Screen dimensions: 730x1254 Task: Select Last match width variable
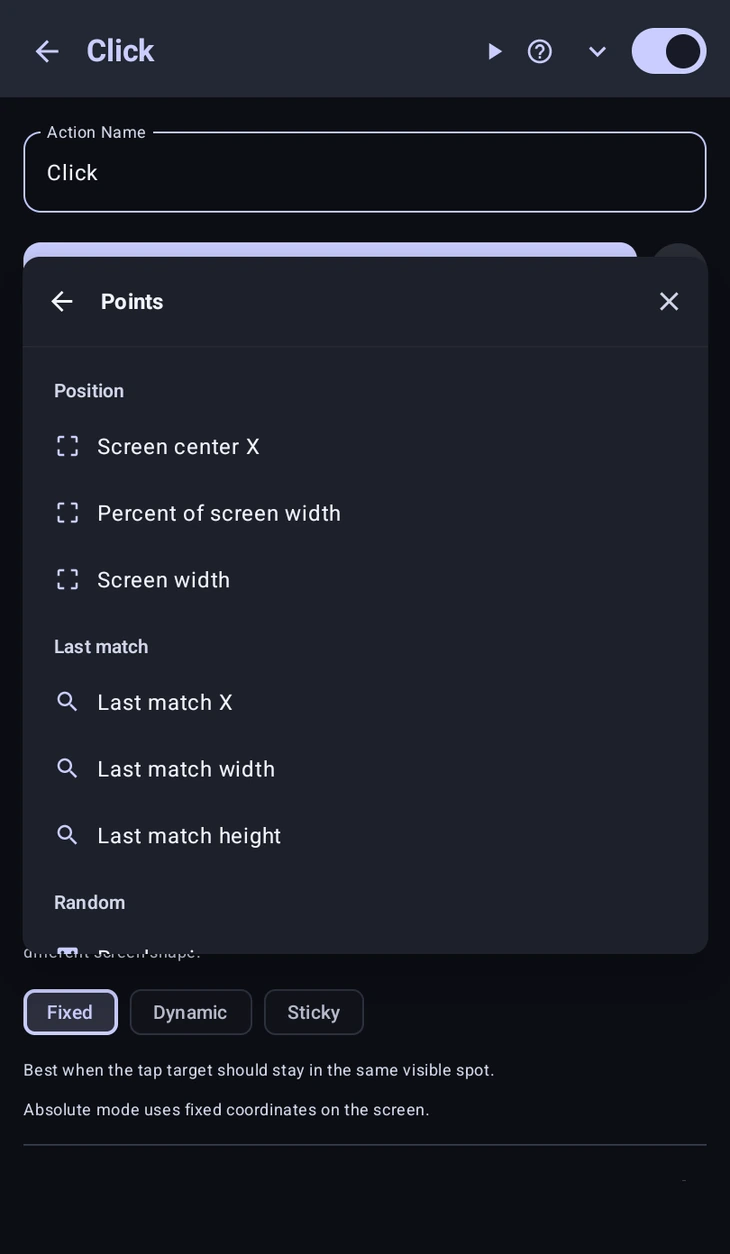point(365,769)
